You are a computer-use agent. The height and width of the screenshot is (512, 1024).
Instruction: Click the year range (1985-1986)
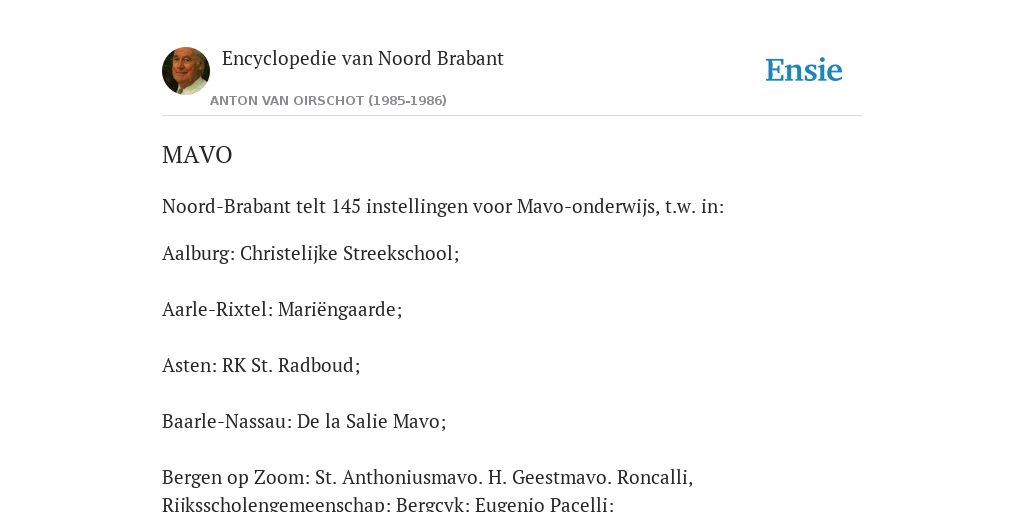408,101
